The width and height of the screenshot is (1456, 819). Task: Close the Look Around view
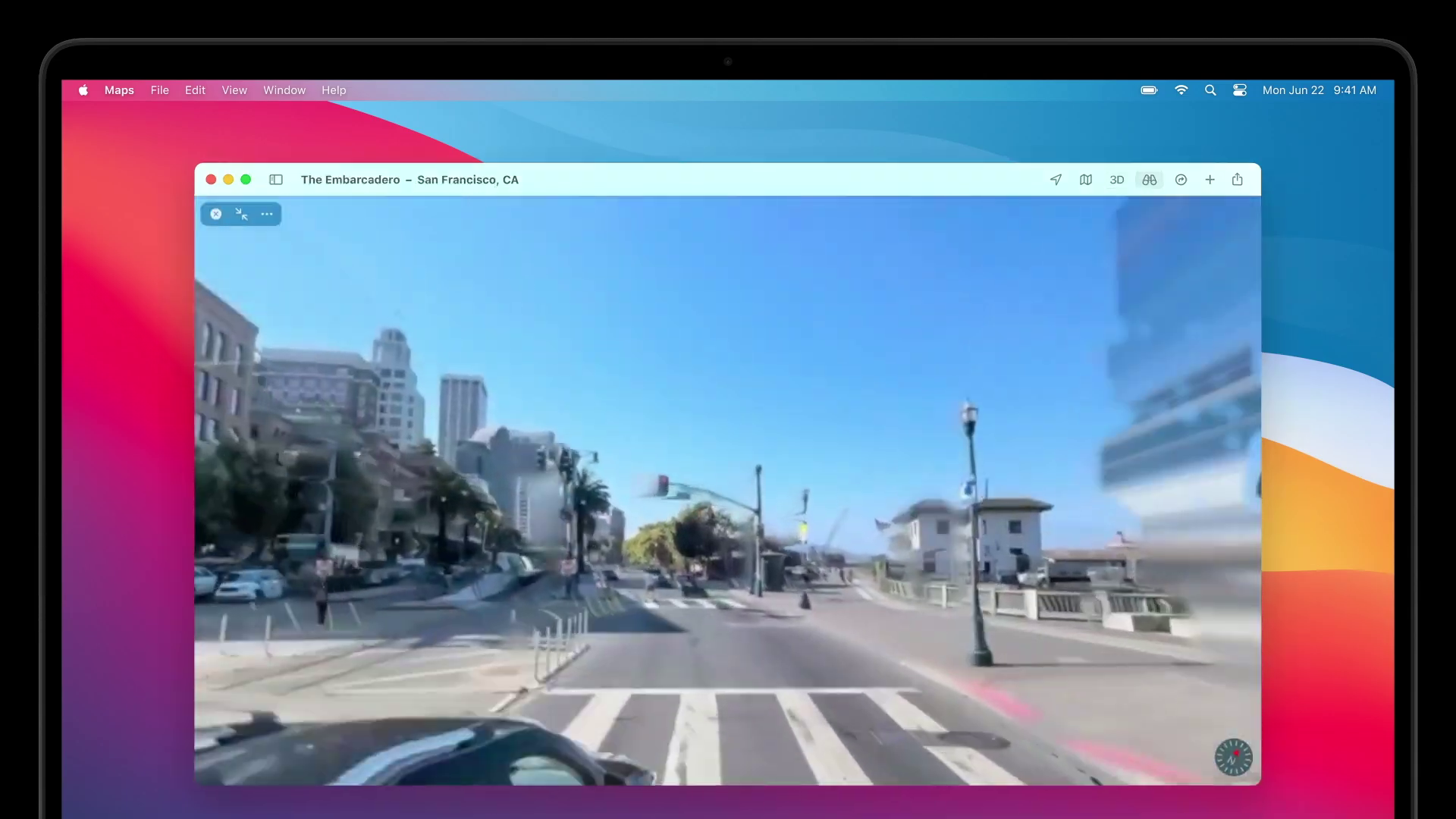[216, 214]
